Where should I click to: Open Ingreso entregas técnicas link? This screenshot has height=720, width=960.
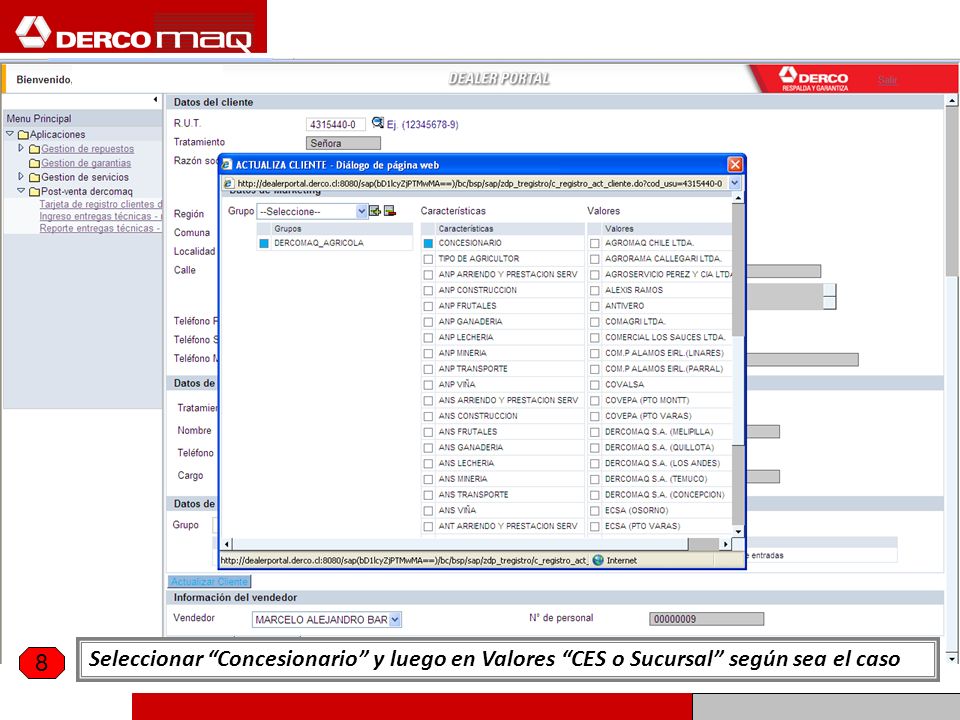[x=100, y=216]
